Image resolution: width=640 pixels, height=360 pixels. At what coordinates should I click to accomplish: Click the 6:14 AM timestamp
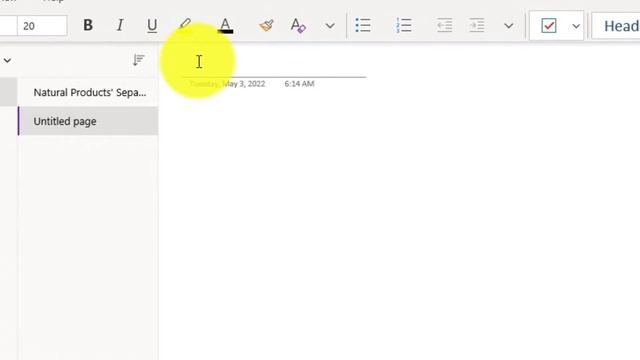pos(299,84)
